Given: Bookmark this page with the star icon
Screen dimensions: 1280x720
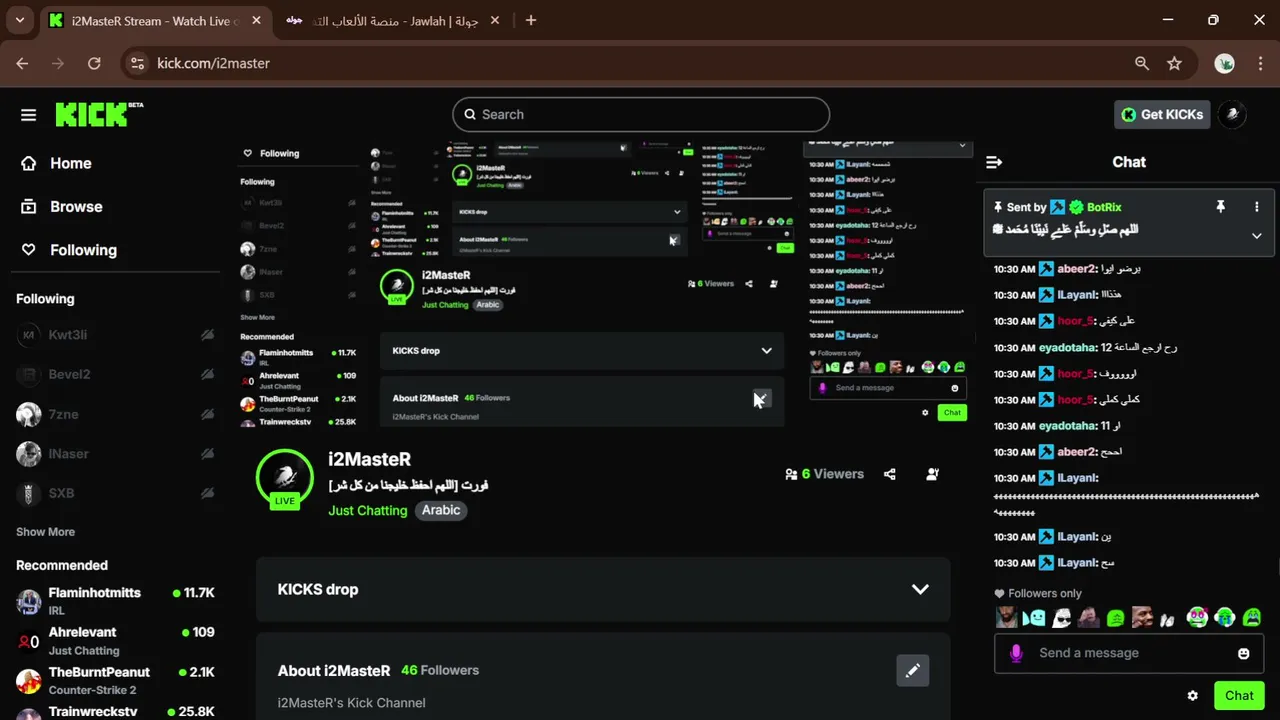Looking at the screenshot, I should point(1174,63).
